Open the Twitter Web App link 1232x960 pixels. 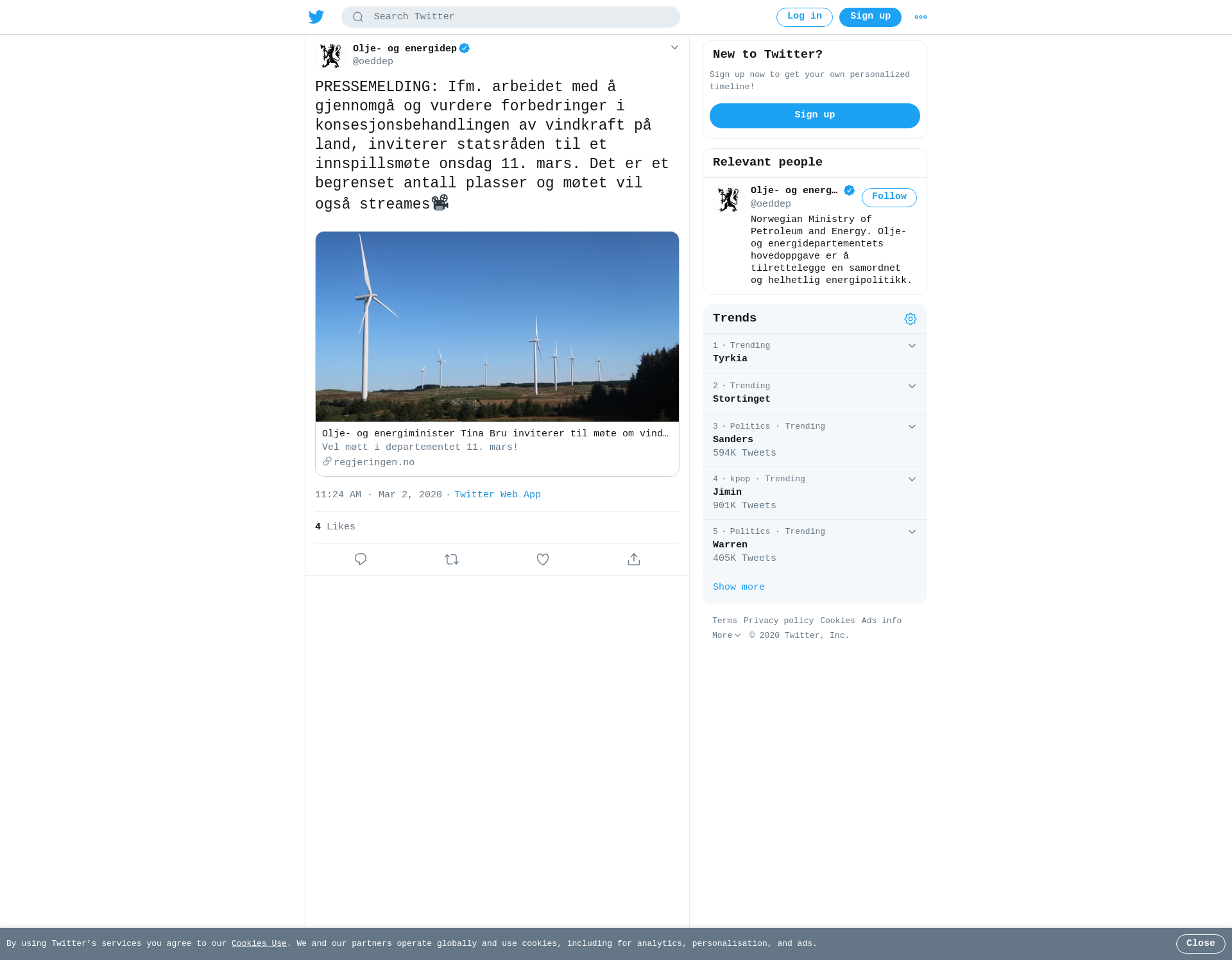497,495
